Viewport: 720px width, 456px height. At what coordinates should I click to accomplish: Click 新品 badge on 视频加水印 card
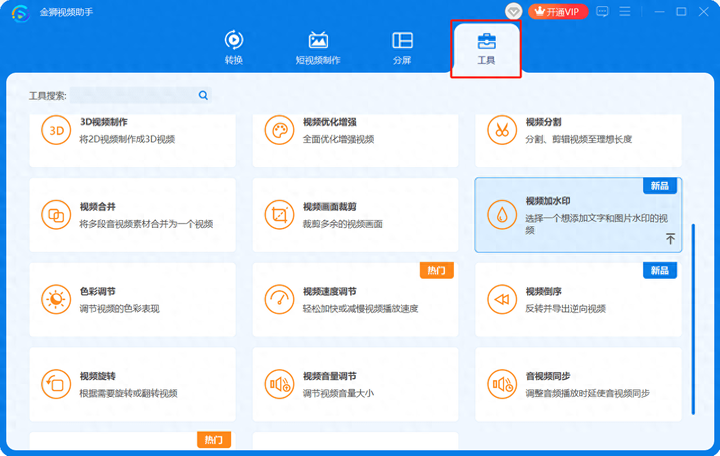click(x=660, y=186)
